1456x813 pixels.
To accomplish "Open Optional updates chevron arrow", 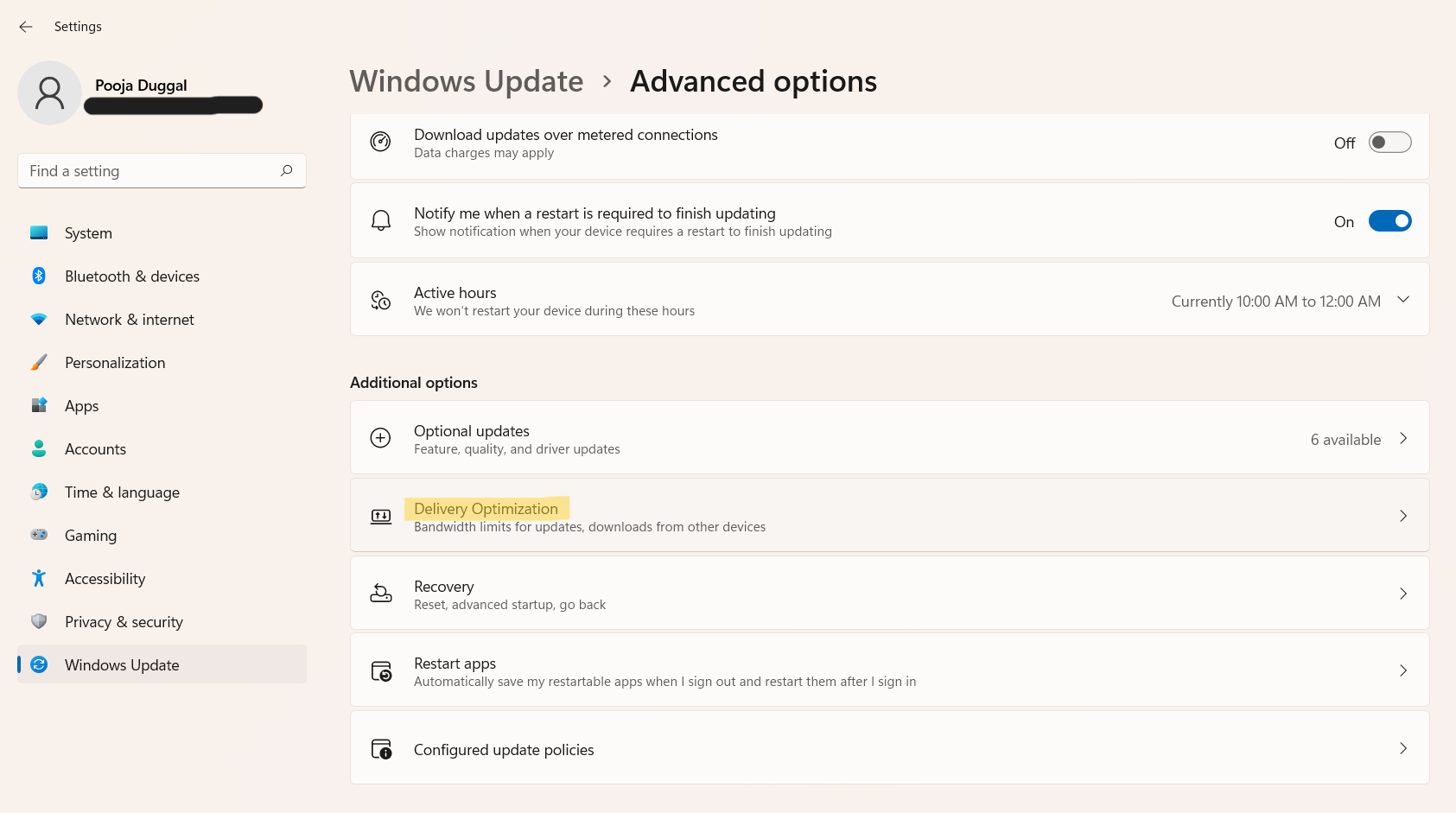I will (x=1403, y=438).
